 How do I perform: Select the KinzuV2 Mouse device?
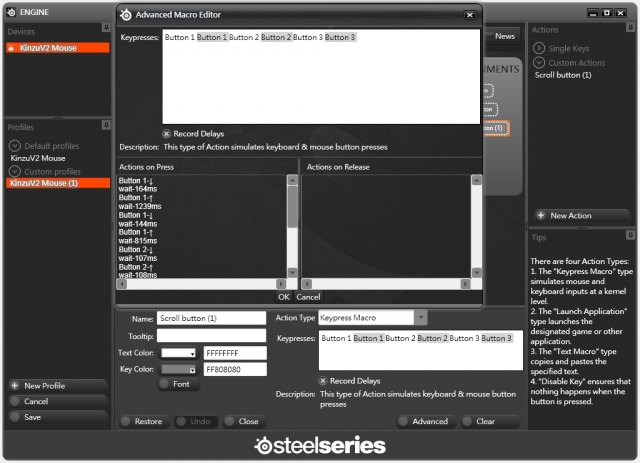[x=58, y=48]
